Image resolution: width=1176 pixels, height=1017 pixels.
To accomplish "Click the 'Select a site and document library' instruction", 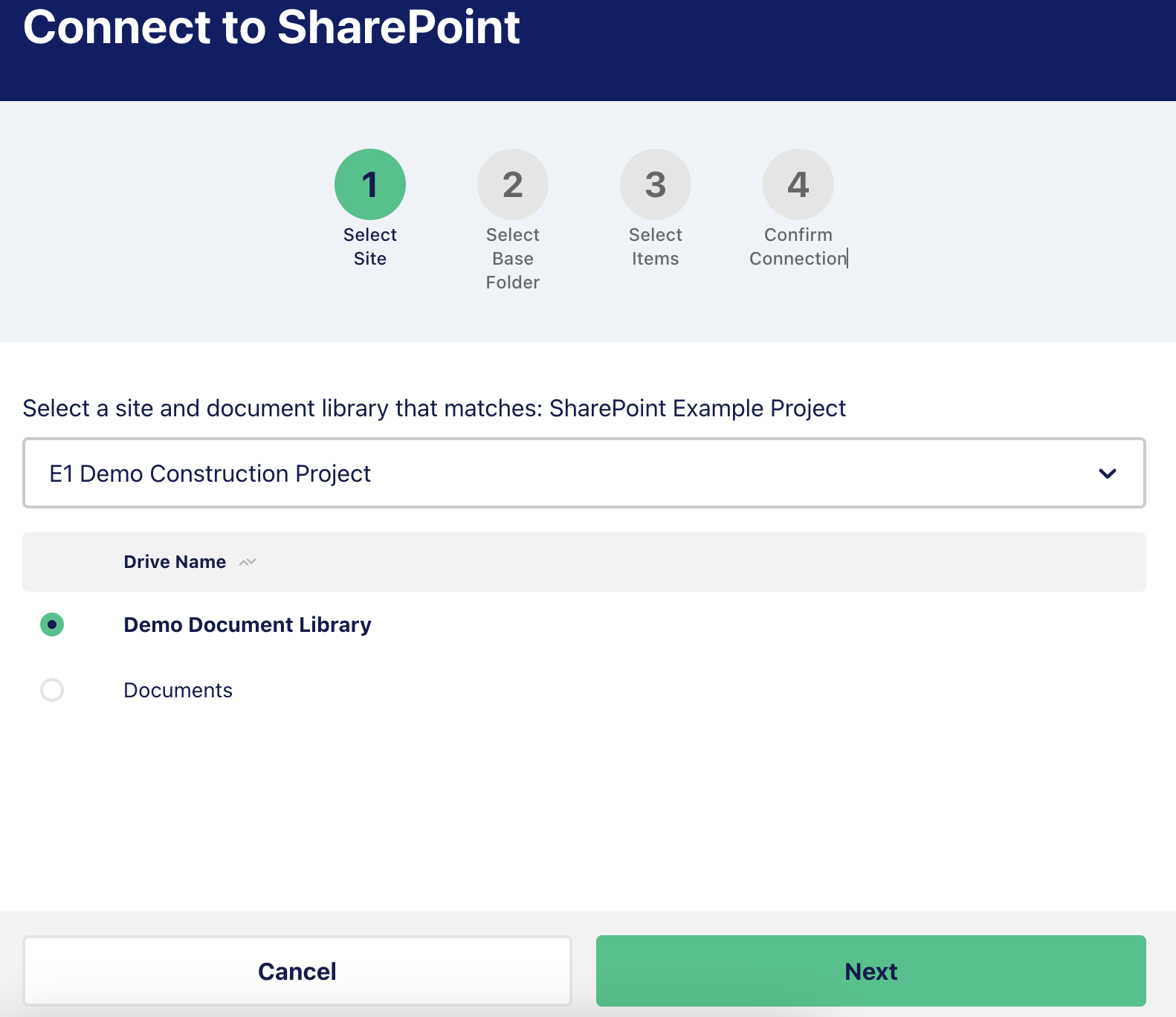I will click(x=434, y=408).
